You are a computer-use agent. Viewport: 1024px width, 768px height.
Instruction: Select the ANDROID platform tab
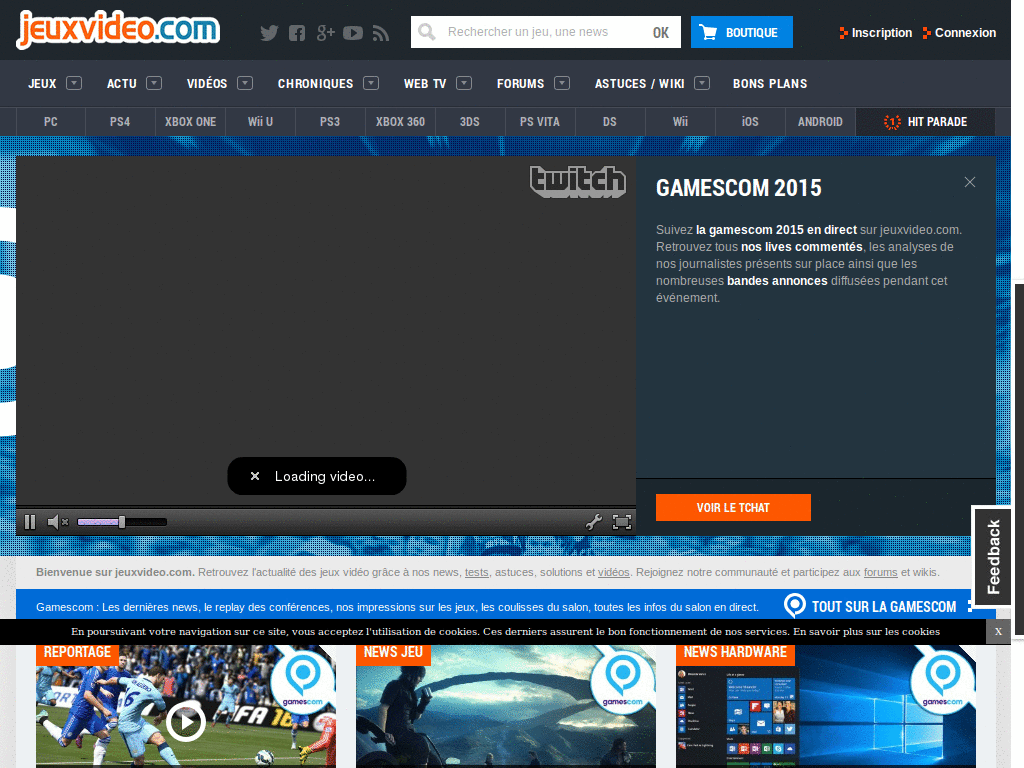(820, 121)
